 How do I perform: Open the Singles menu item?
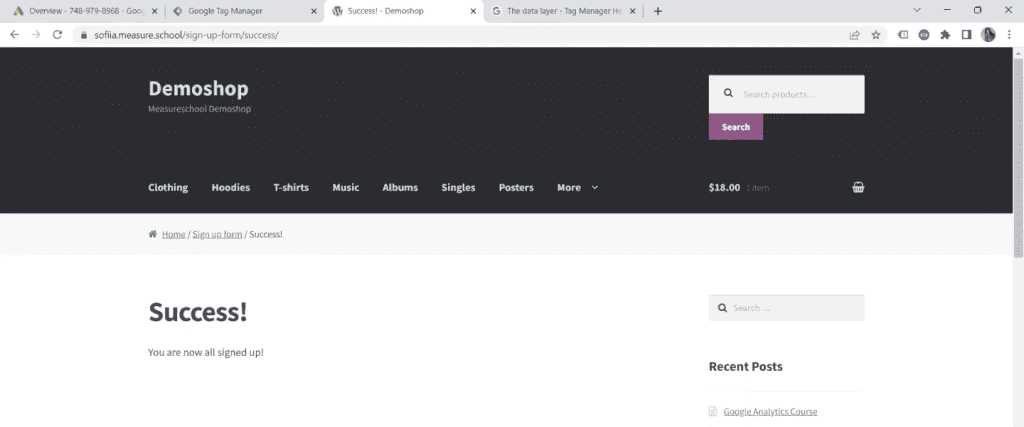(458, 187)
